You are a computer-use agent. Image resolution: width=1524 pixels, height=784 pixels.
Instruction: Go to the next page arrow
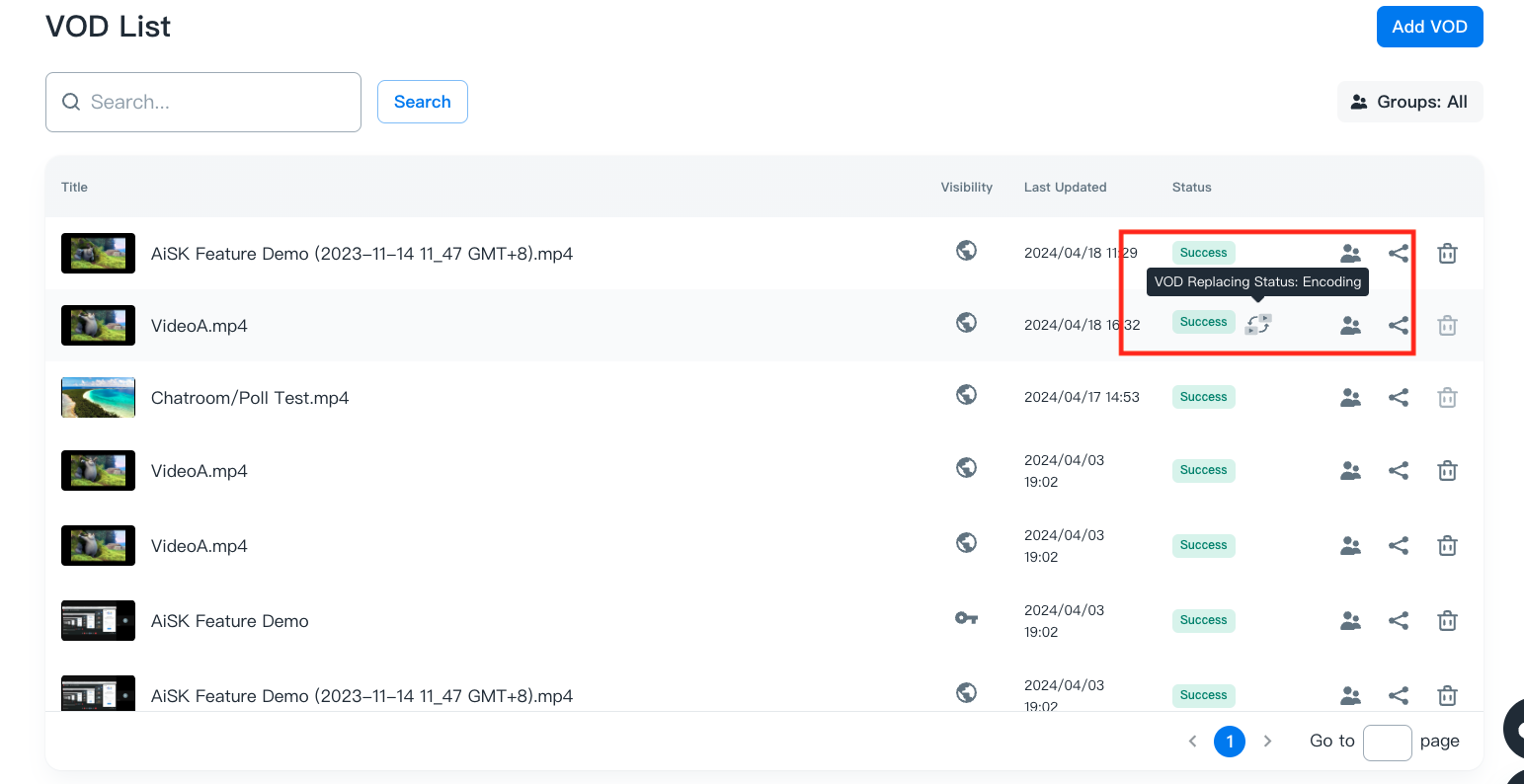(1267, 742)
